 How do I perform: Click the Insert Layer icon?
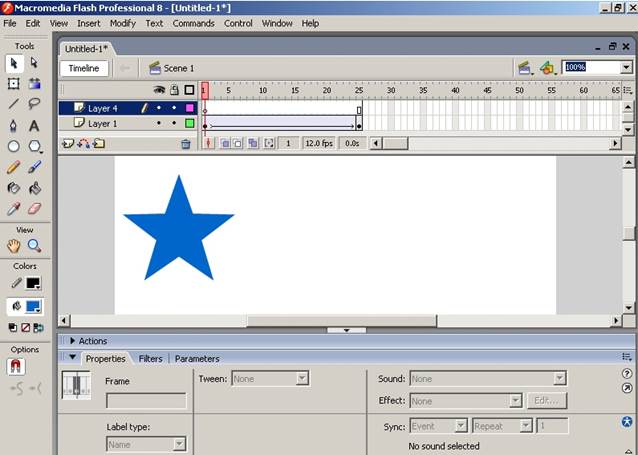(x=68, y=143)
